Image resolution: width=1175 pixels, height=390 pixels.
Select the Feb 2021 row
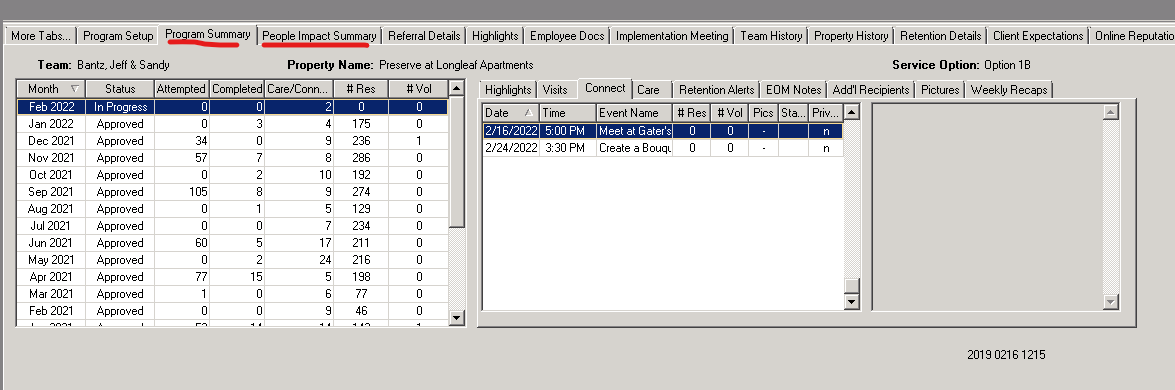point(232,310)
